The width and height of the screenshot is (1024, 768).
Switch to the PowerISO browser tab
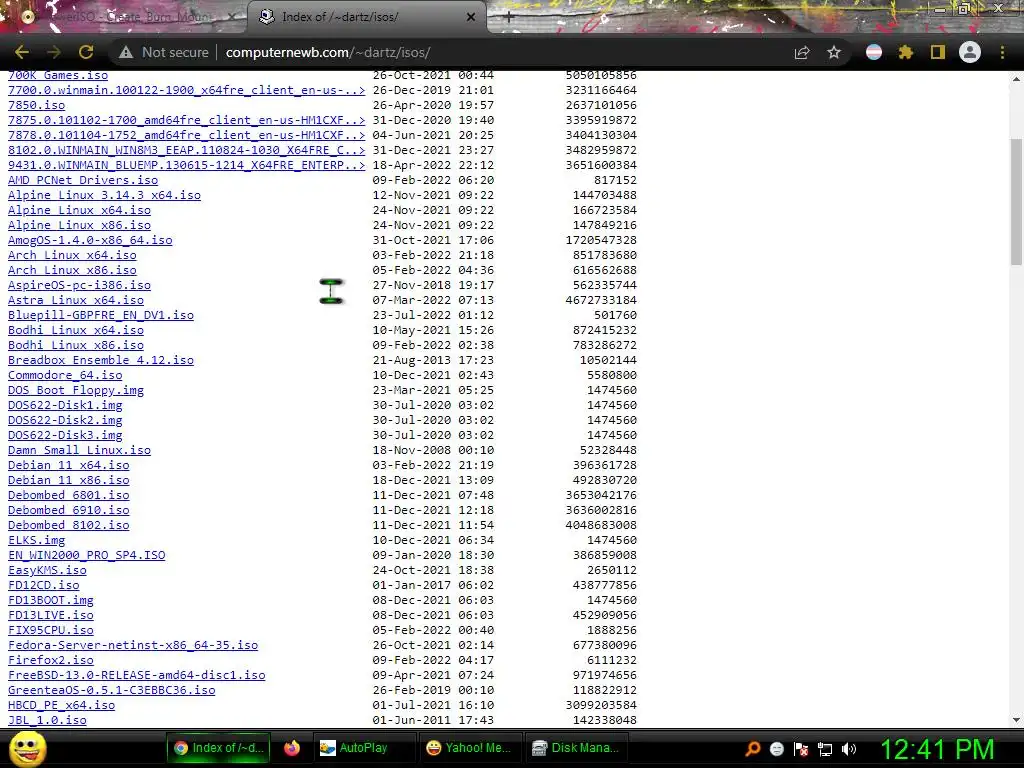click(x=124, y=17)
